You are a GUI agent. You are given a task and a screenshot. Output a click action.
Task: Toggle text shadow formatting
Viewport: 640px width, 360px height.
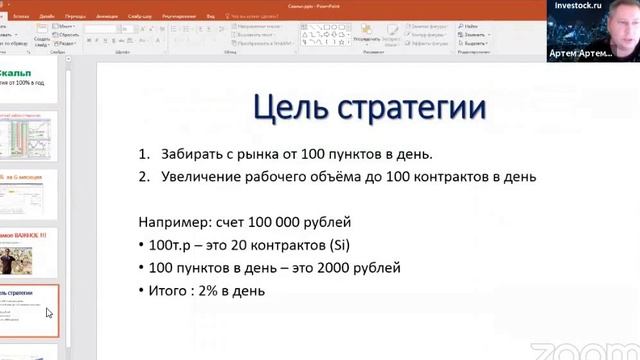coord(113,40)
